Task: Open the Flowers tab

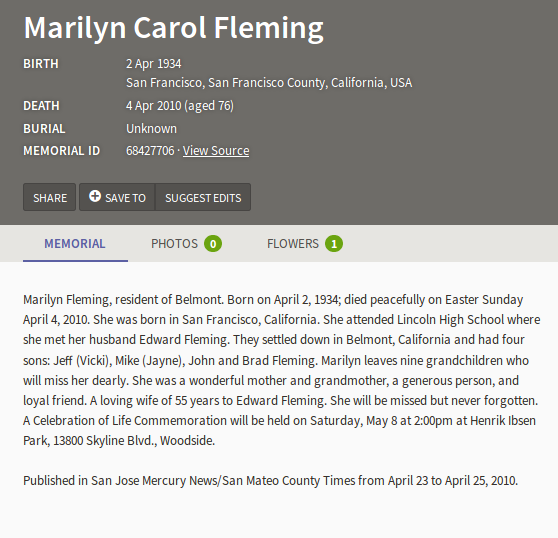Action: [305, 244]
